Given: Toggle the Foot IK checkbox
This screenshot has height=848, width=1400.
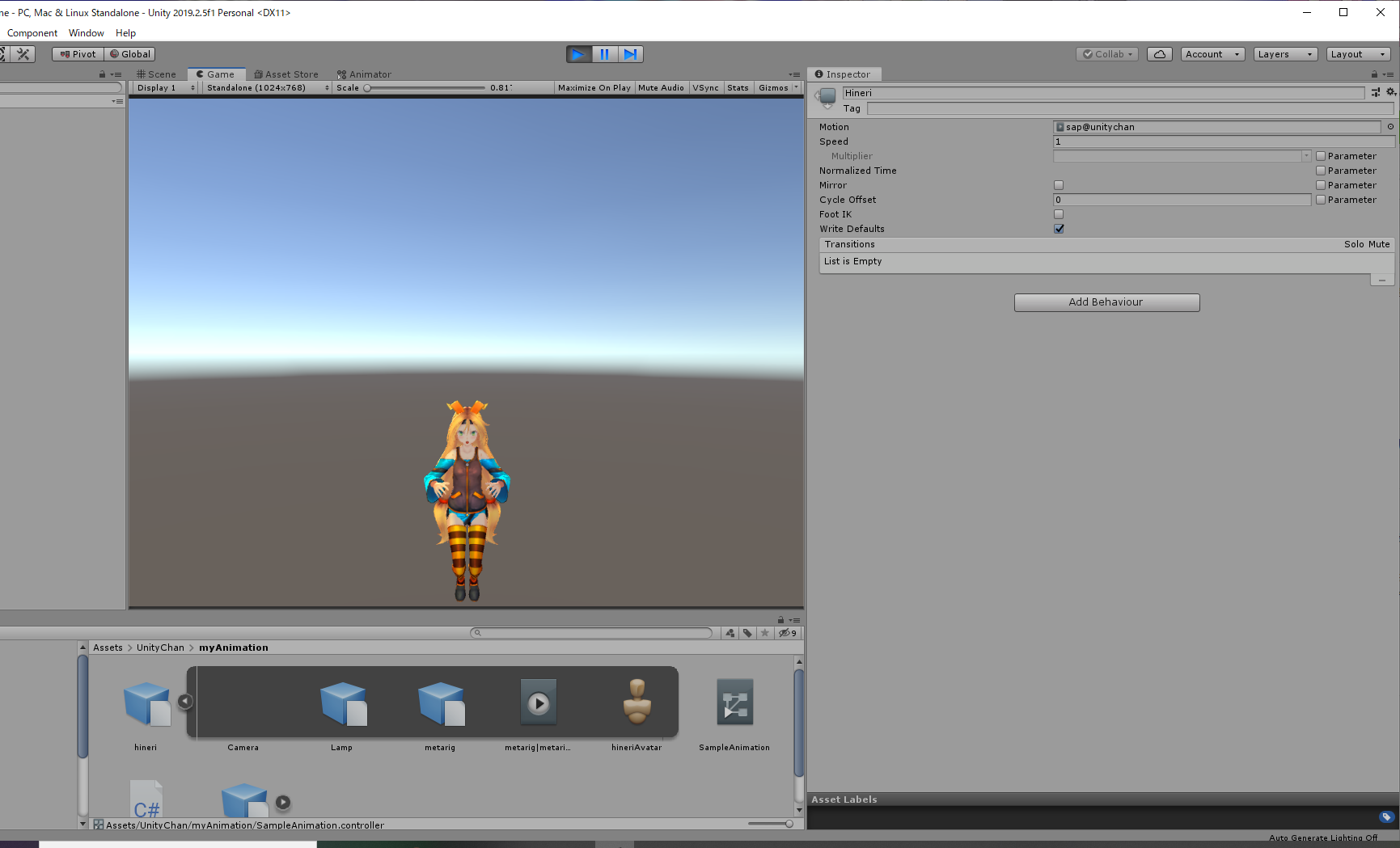Looking at the screenshot, I should [1059, 214].
